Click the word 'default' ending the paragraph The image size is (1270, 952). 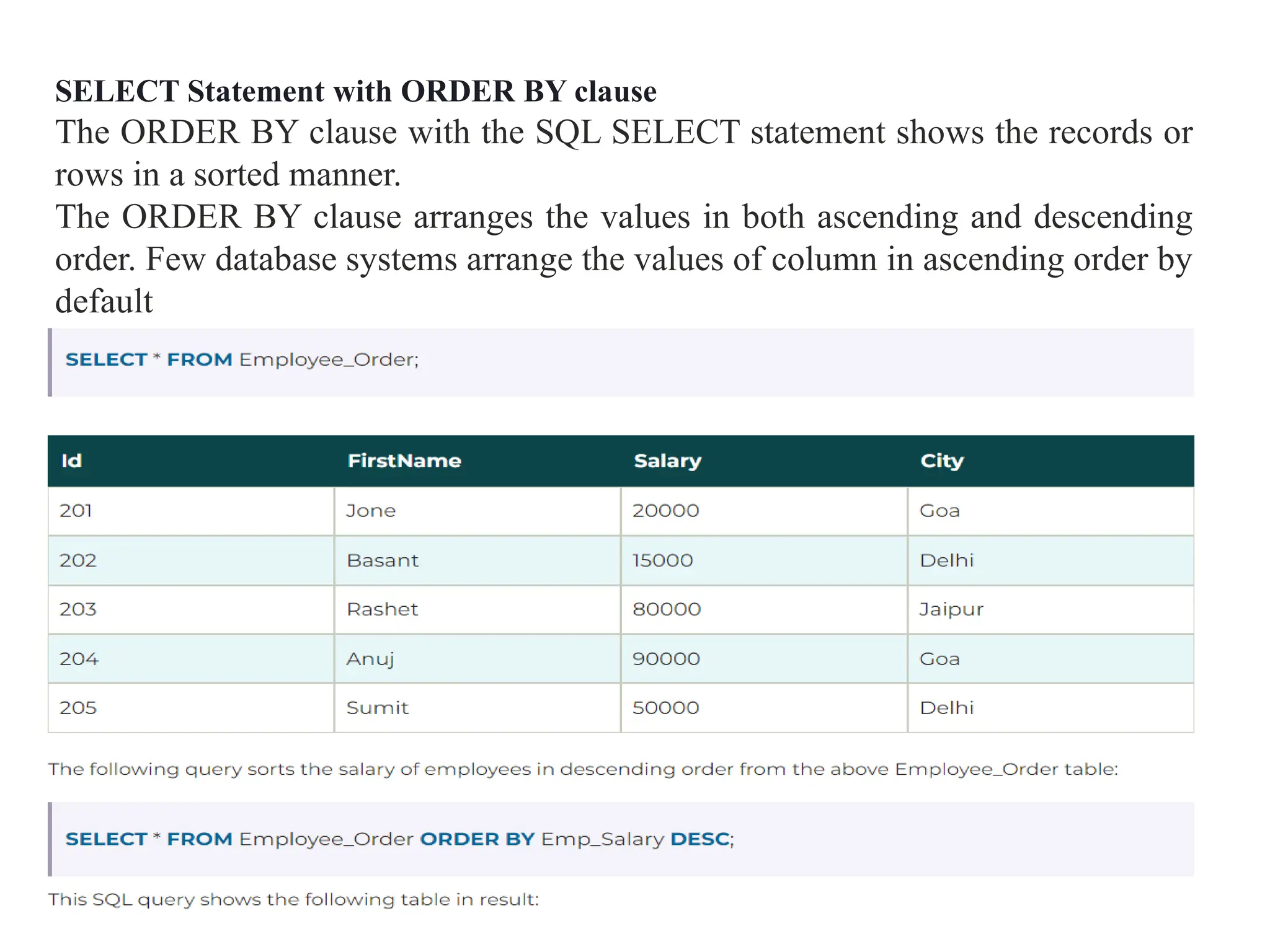click(104, 301)
